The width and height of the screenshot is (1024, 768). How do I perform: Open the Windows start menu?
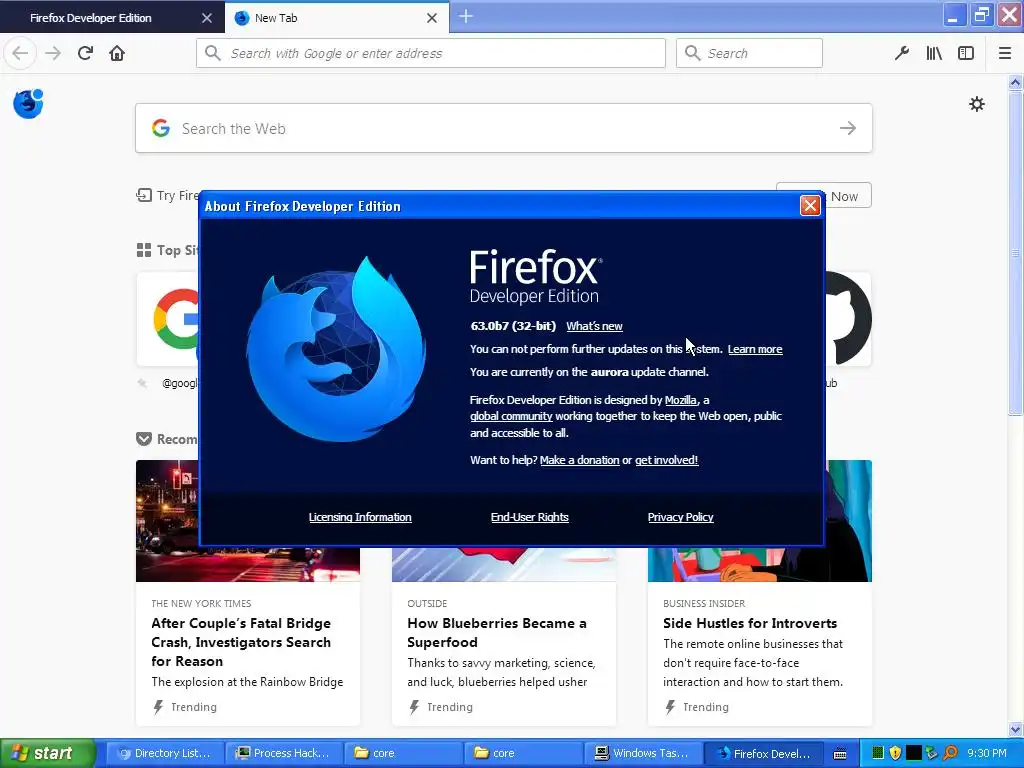point(48,753)
